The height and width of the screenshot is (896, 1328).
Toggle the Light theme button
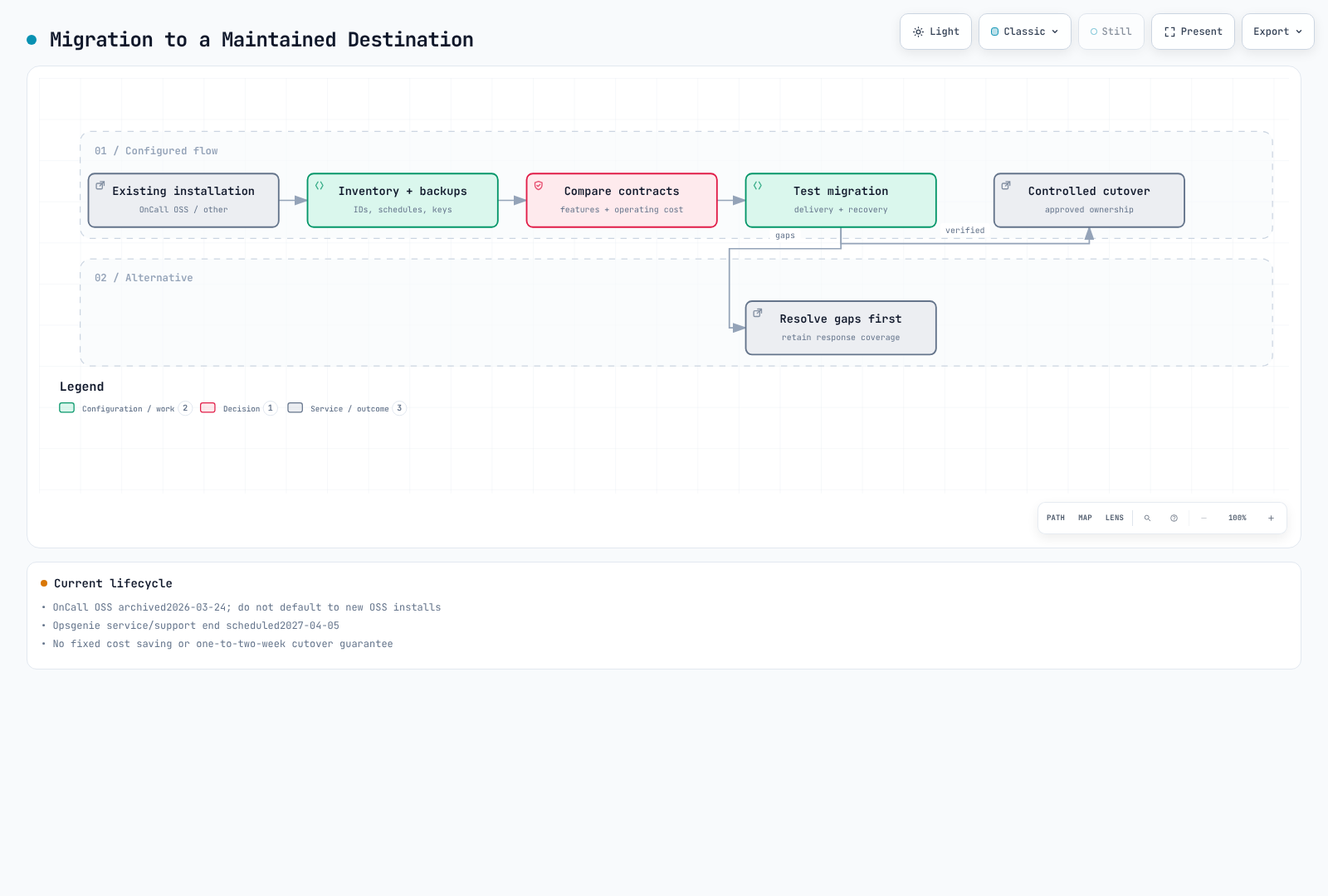click(x=935, y=32)
